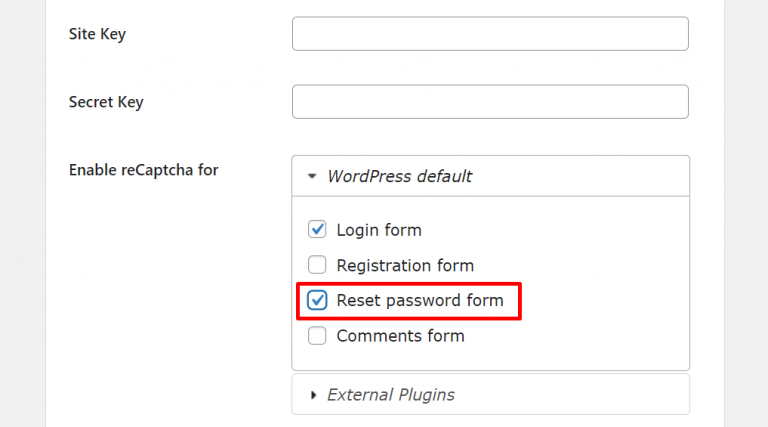
Task: Select the "Secret Key" field label
Action: (106, 102)
